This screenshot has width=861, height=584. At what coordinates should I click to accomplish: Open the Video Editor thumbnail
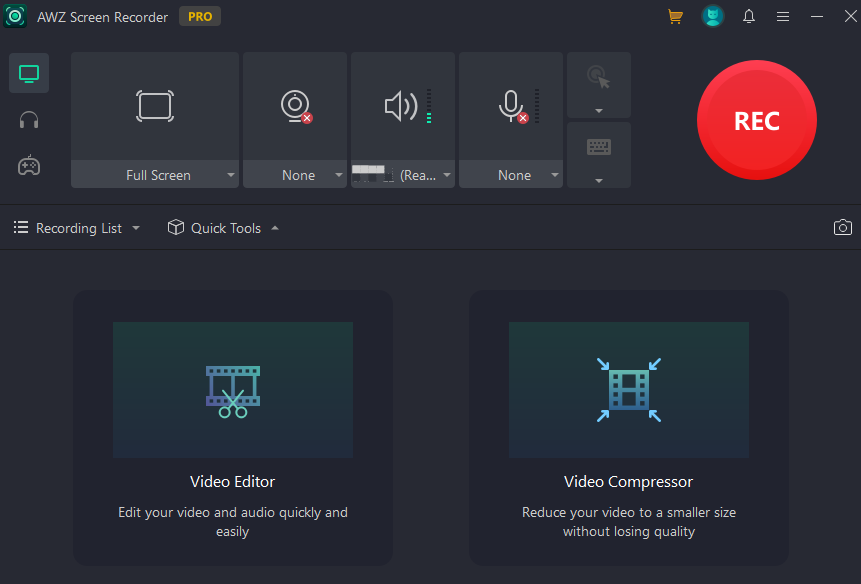[x=233, y=390]
